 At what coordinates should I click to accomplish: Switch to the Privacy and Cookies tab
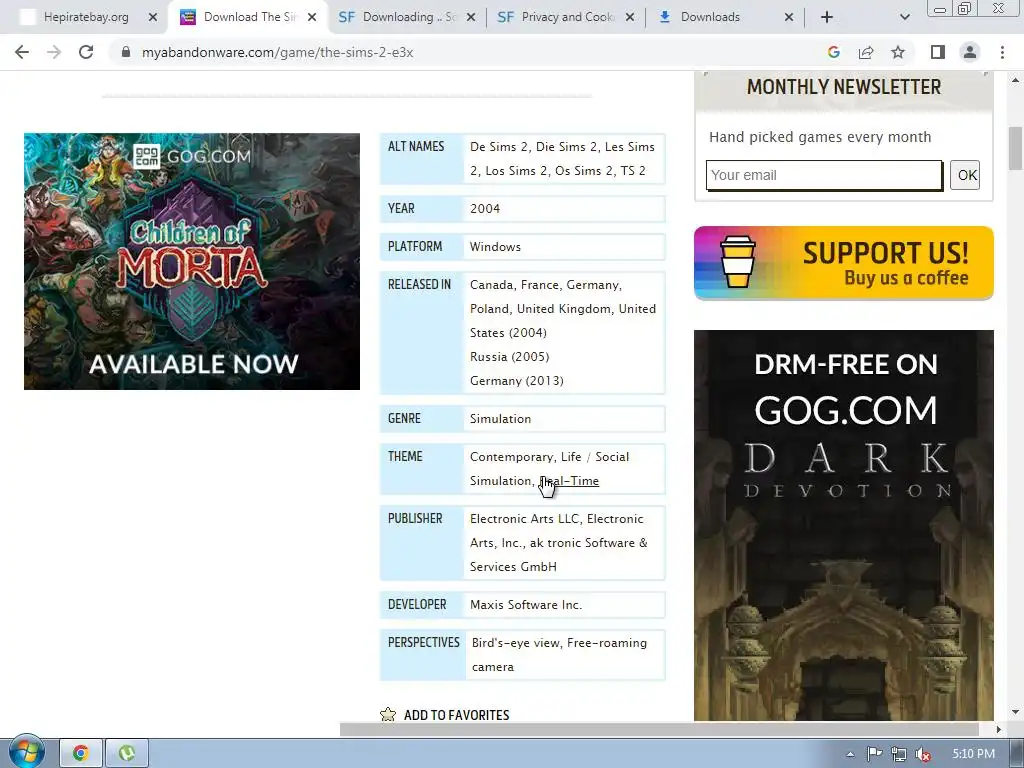point(558,17)
